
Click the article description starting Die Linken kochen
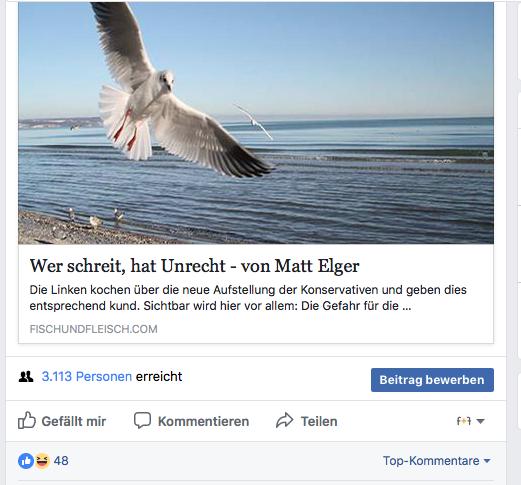tap(248, 298)
